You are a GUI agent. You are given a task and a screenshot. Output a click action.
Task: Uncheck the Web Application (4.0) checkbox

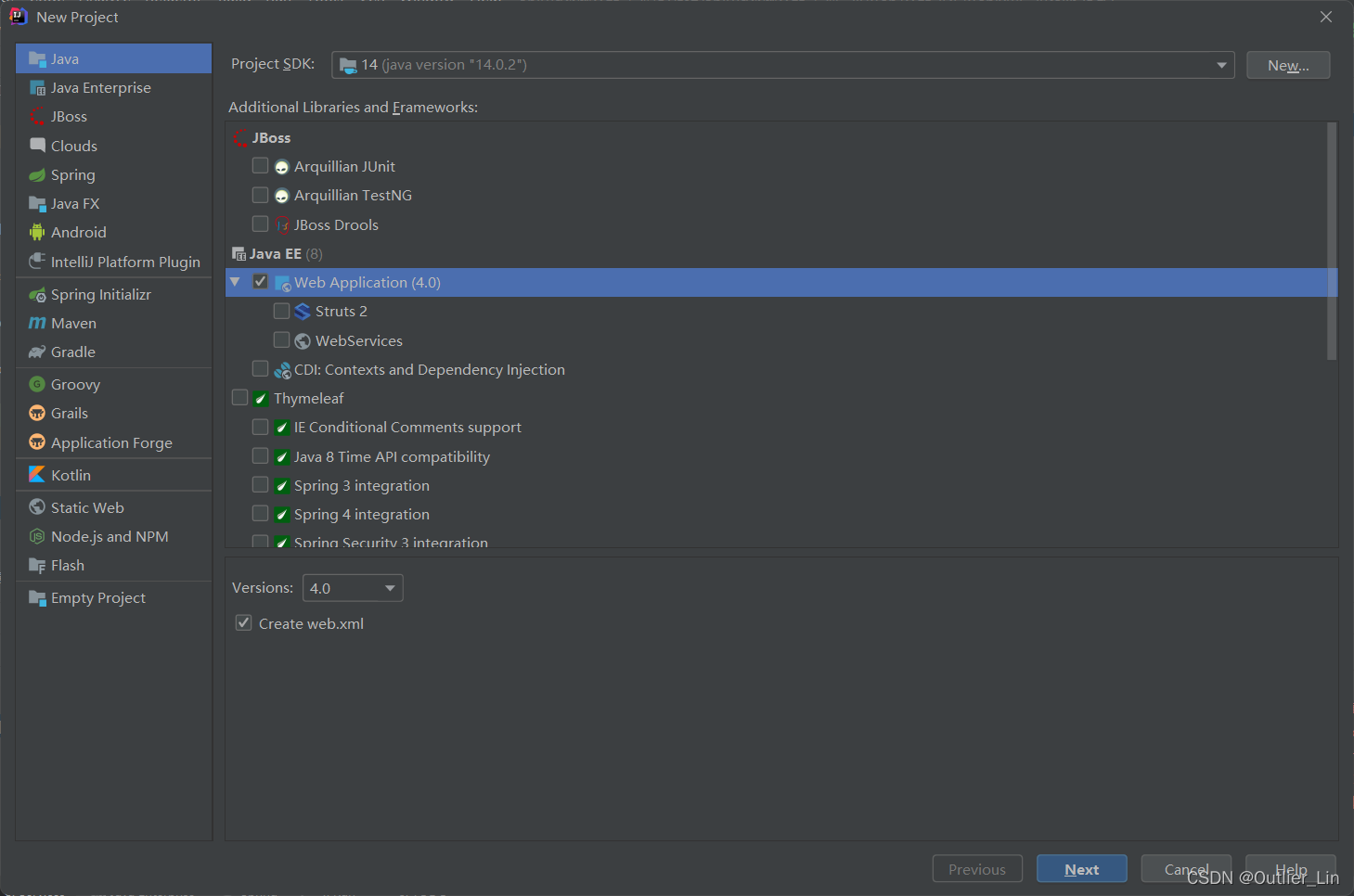coord(261,282)
